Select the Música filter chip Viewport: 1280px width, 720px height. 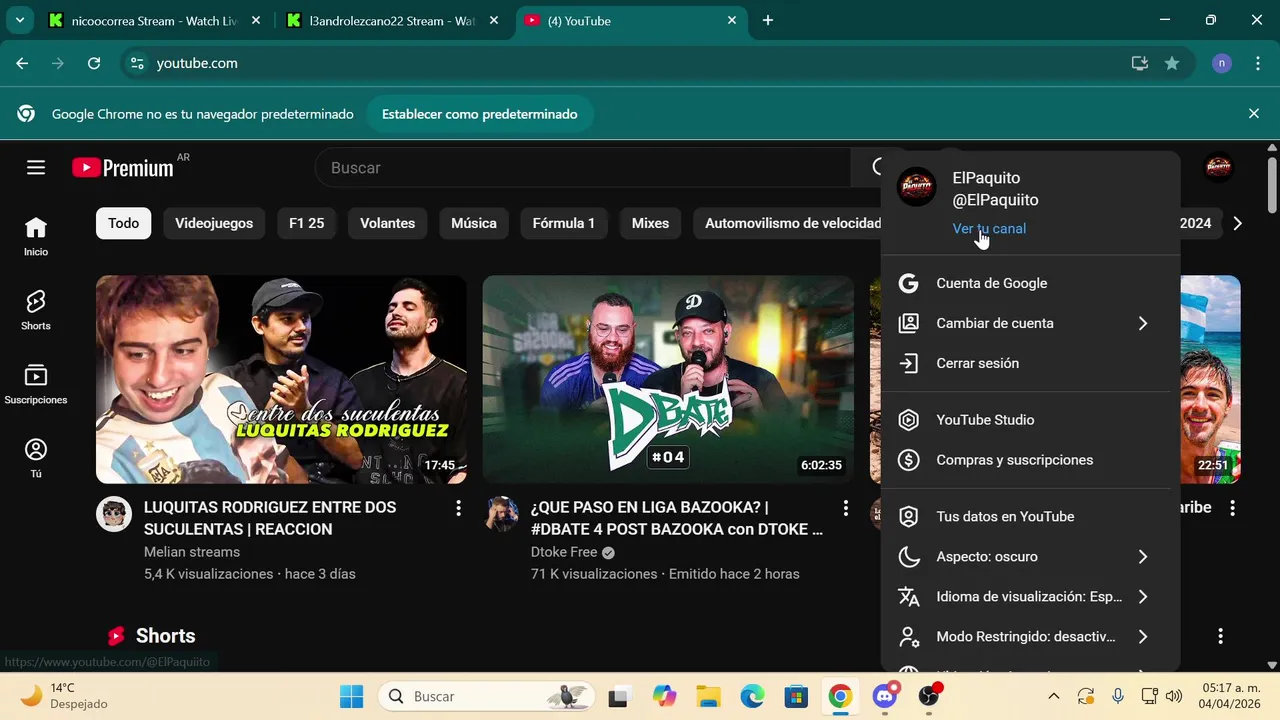(474, 223)
